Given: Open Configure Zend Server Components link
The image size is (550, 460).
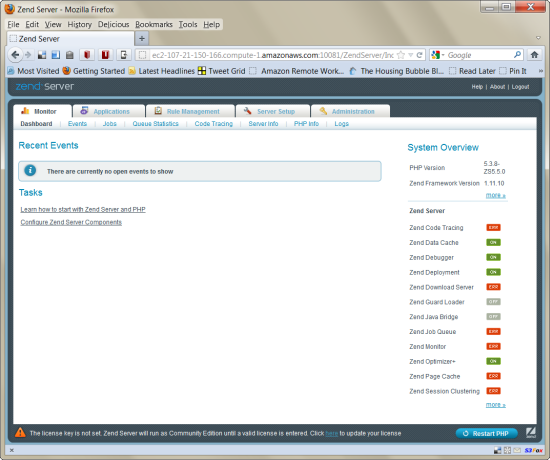Looking at the screenshot, I should [x=71, y=222].
